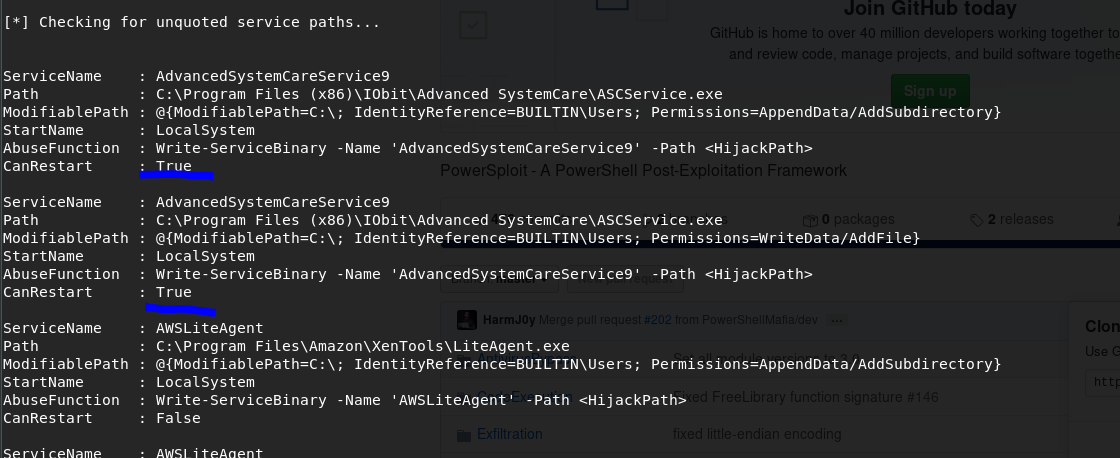Expand the commit message ellipsis
The height and width of the screenshot is (458, 1120).
(836, 320)
